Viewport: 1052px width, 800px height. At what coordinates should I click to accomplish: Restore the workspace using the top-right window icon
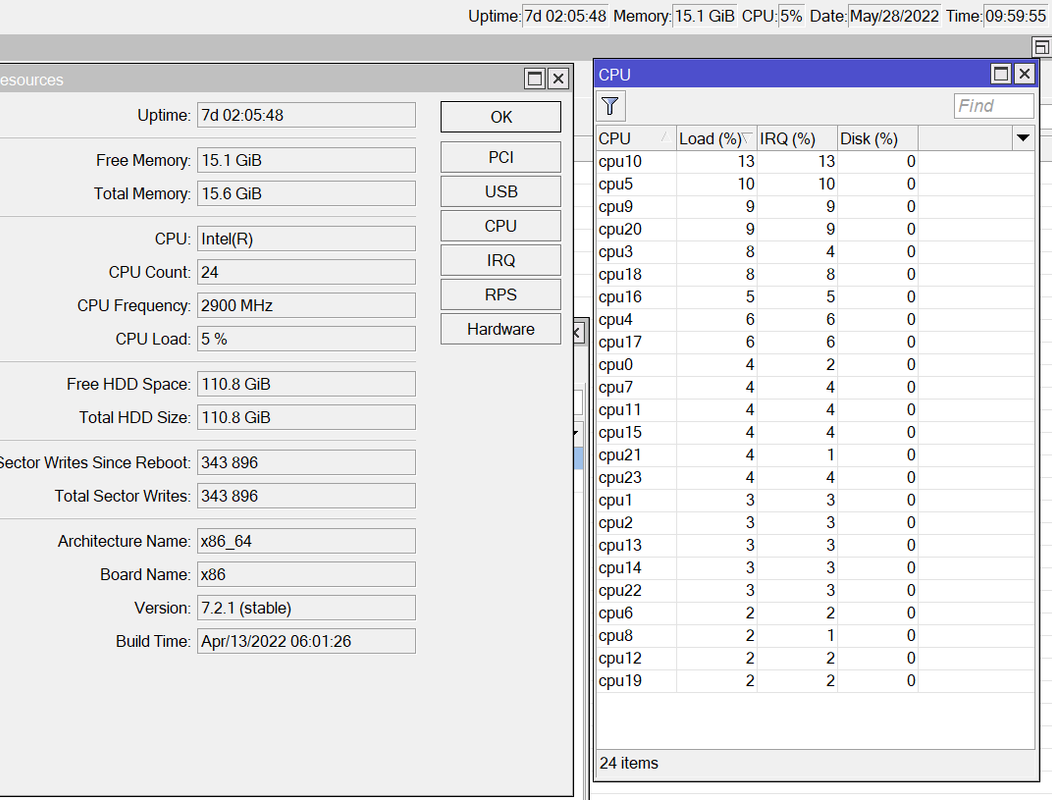tap(1041, 47)
